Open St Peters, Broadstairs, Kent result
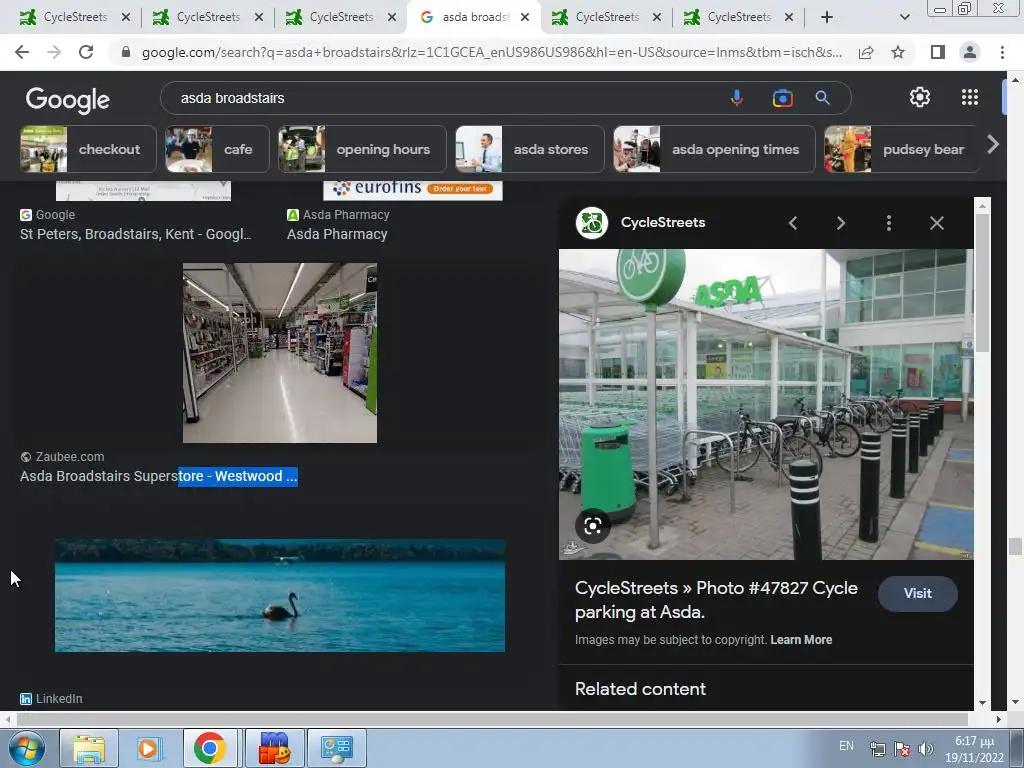 click(135, 234)
